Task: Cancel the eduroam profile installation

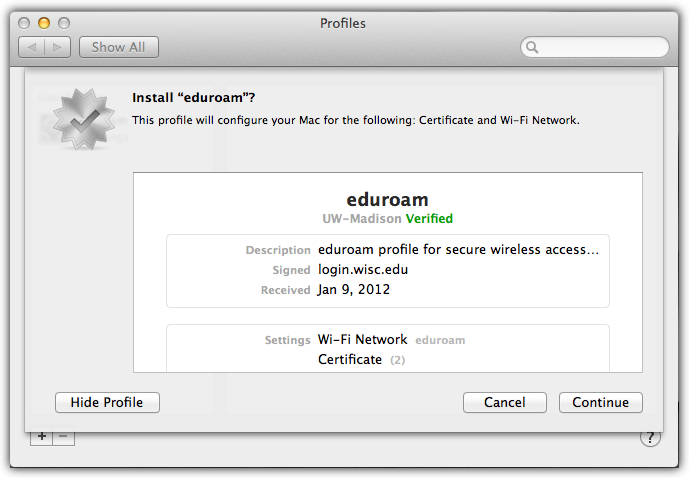Action: (x=504, y=402)
